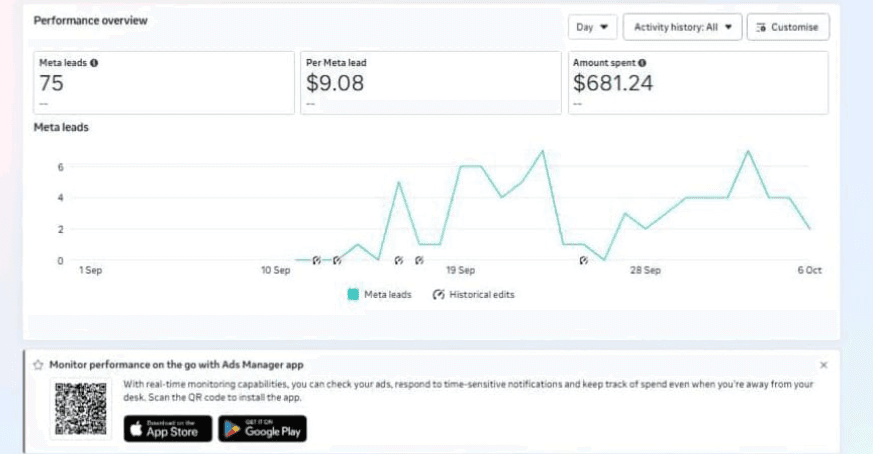Select the Amount spent card showing $681.24
Viewport: 873px width, 454px height.
[x=698, y=83]
